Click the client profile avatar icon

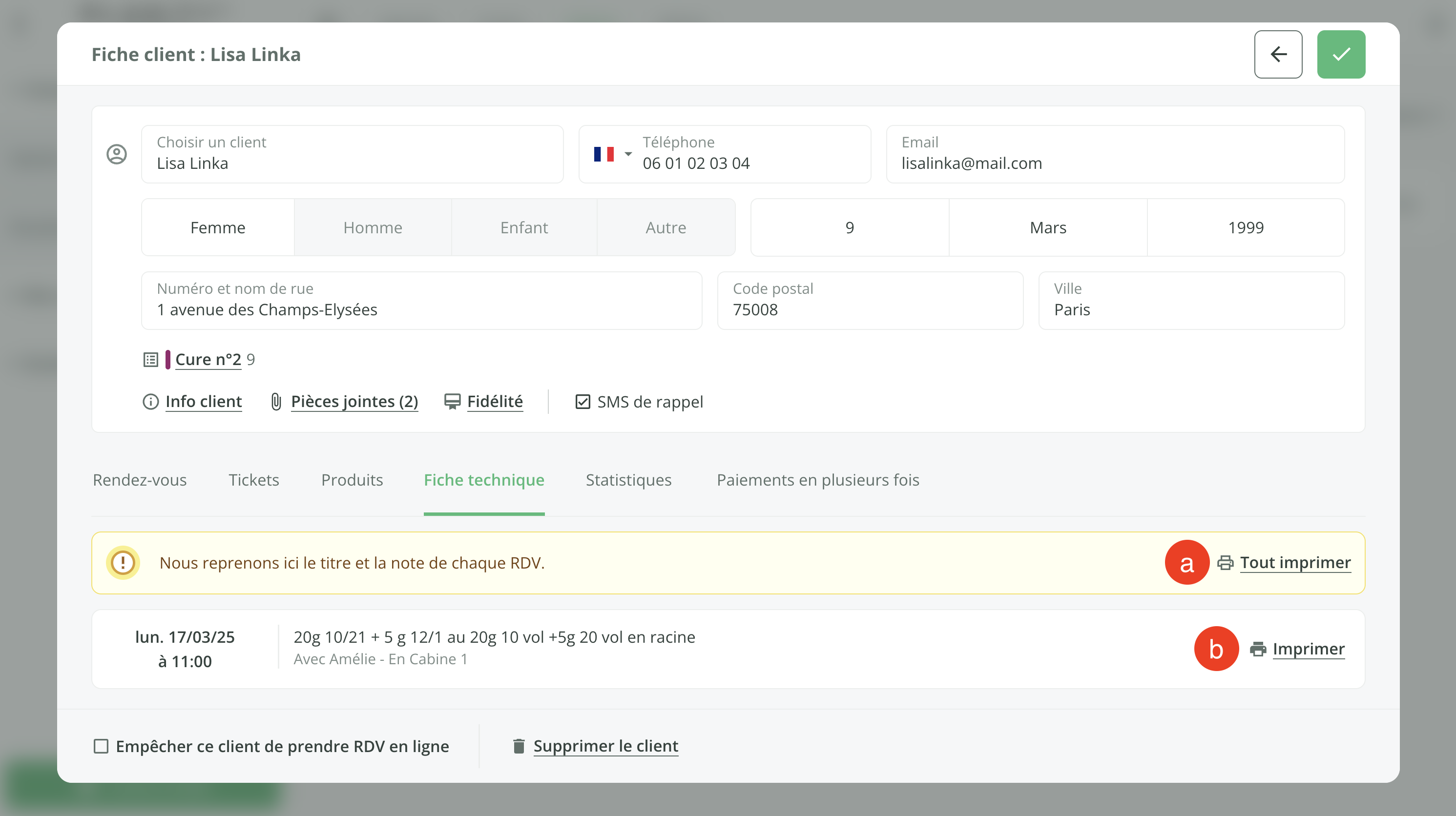click(116, 154)
